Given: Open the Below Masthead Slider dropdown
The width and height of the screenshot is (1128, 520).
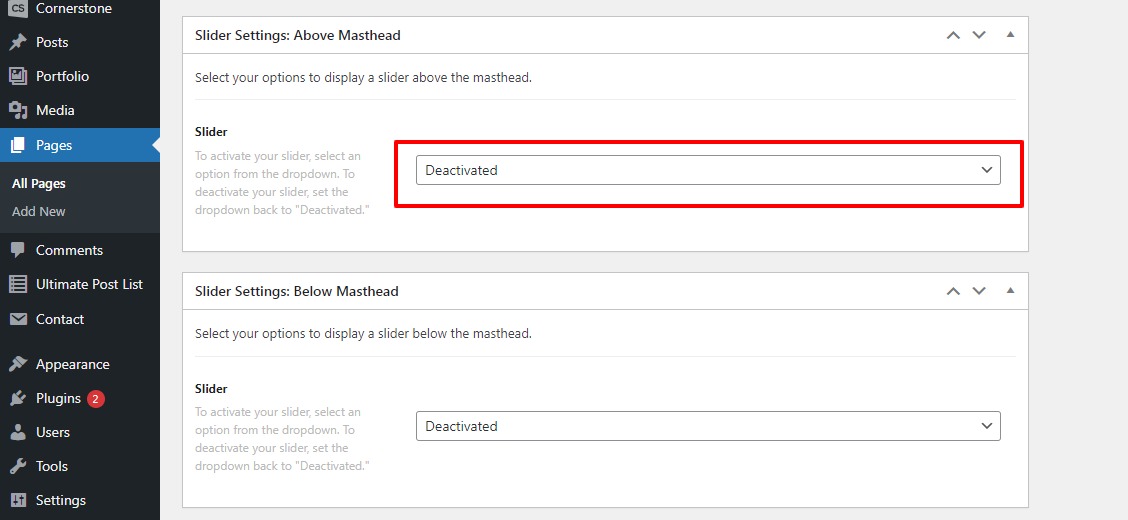Looking at the screenshot, I should (x=708, y=426).
